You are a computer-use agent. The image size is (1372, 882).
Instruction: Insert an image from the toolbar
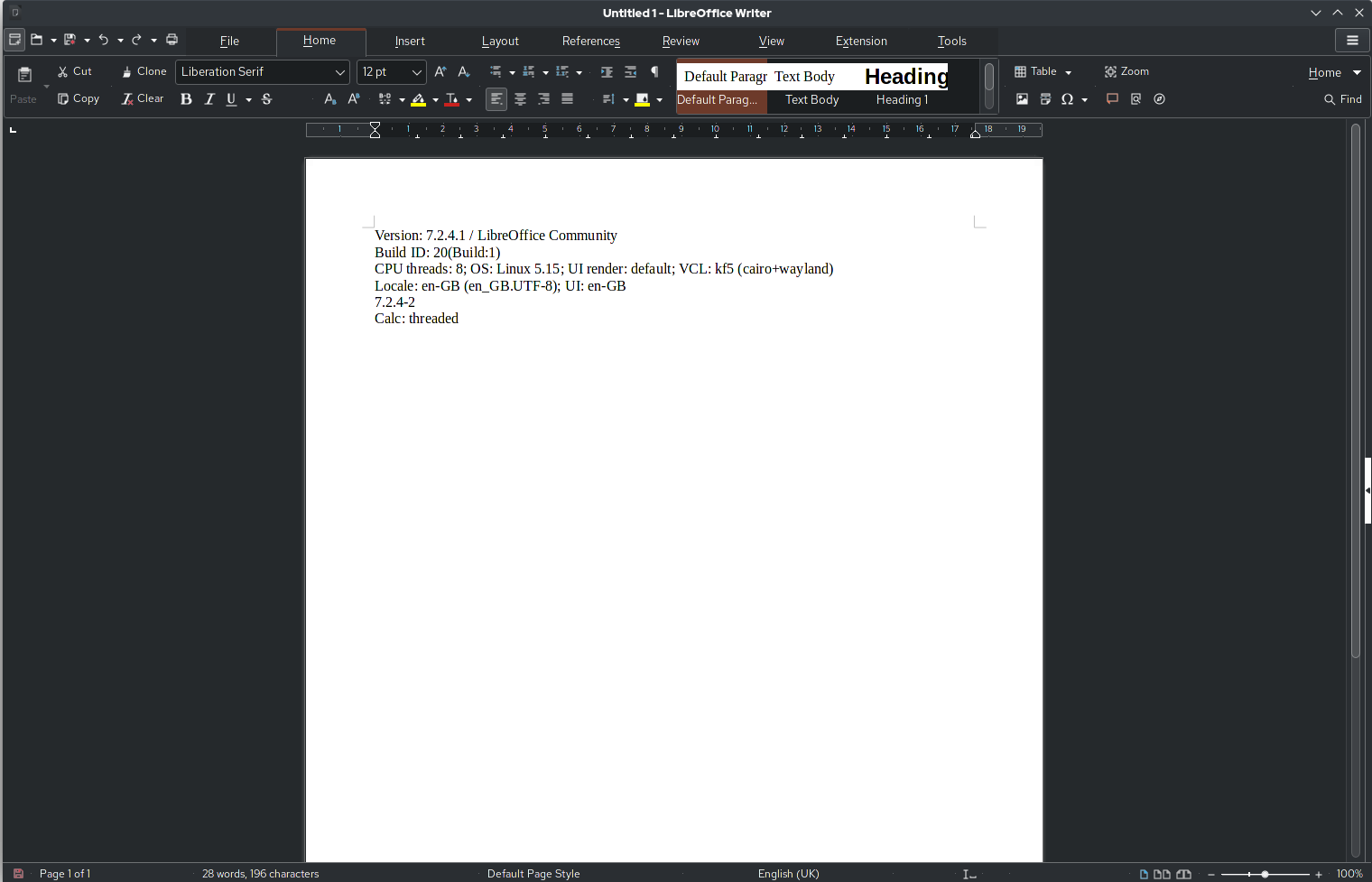click(1023, 99)
